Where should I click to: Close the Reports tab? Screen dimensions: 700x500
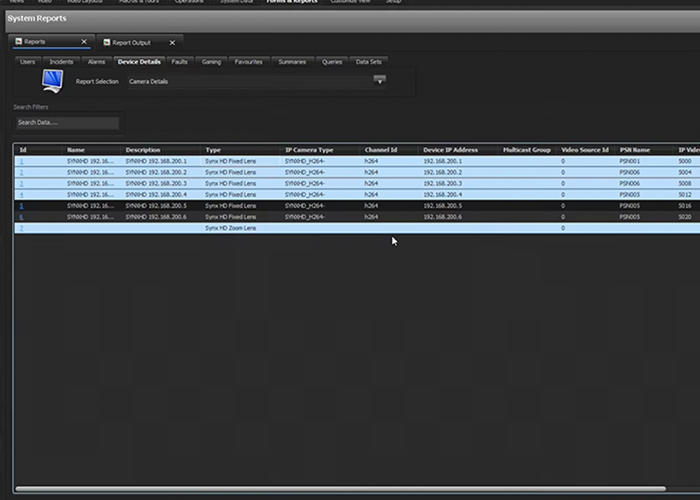pyautogui.click(x=84, y=42)
